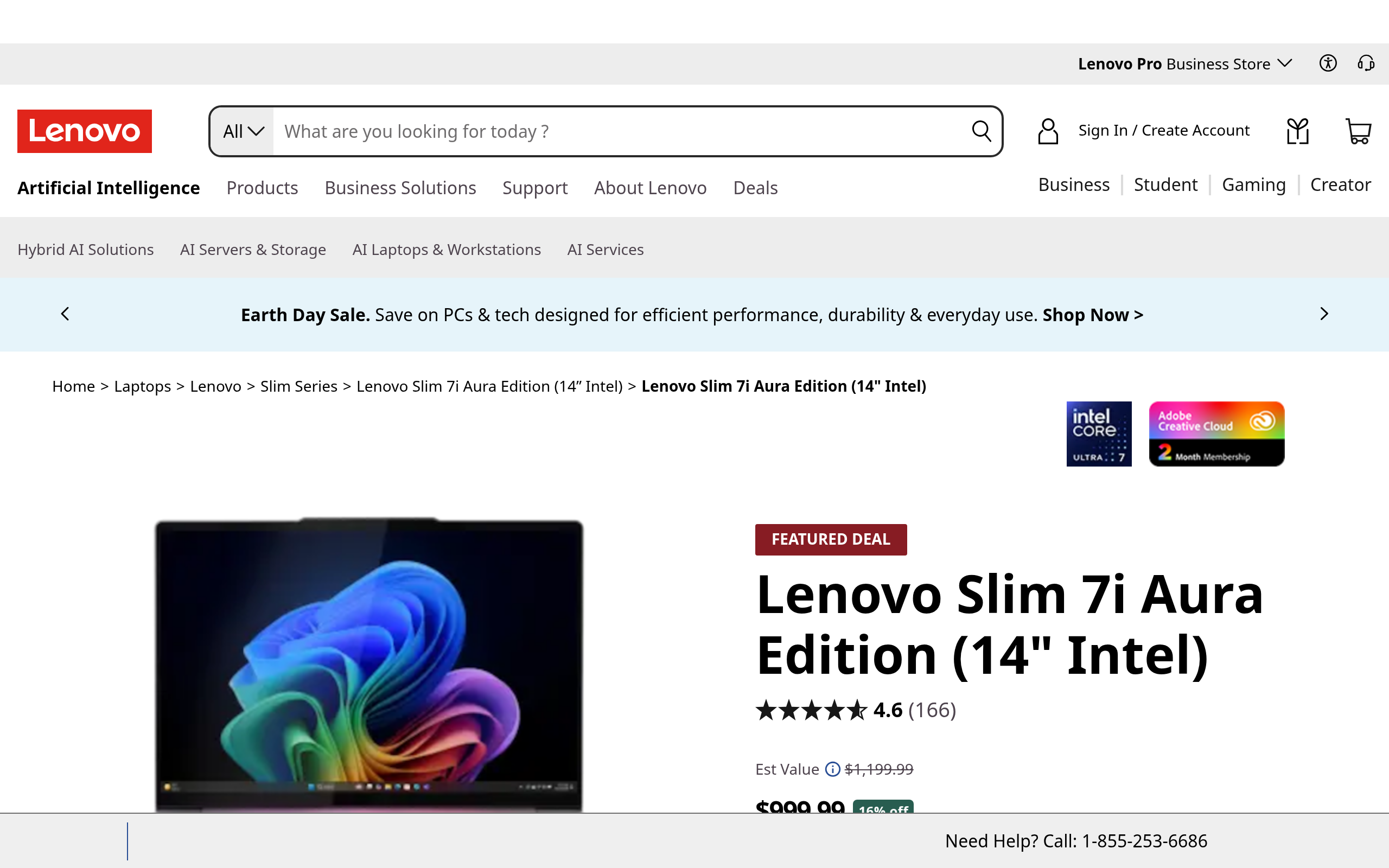1389x868 pixels.
Task: Click the search input field
Action: (x=620, y=131)
